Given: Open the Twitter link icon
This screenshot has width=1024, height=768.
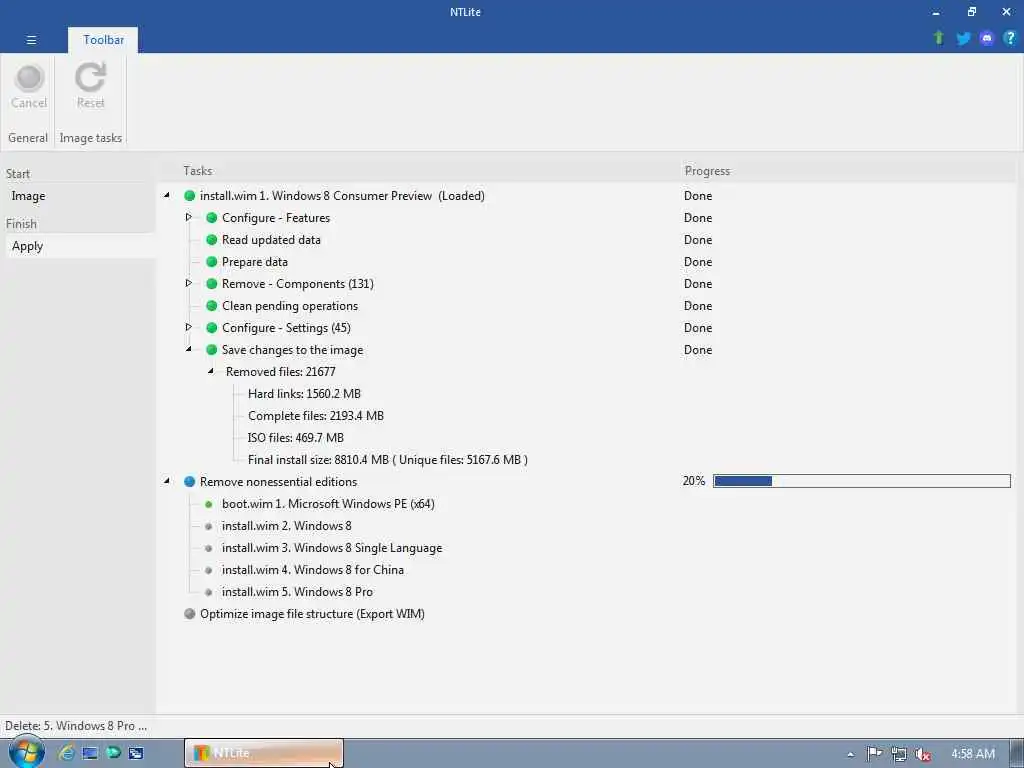Looking at the screenshot, I should 963,38.
